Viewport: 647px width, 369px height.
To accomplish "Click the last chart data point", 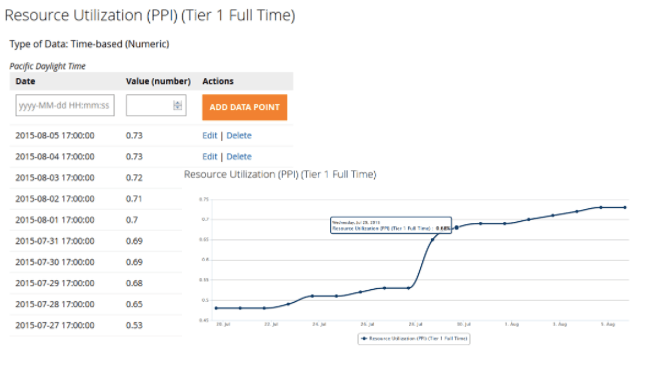I will 625,207.
